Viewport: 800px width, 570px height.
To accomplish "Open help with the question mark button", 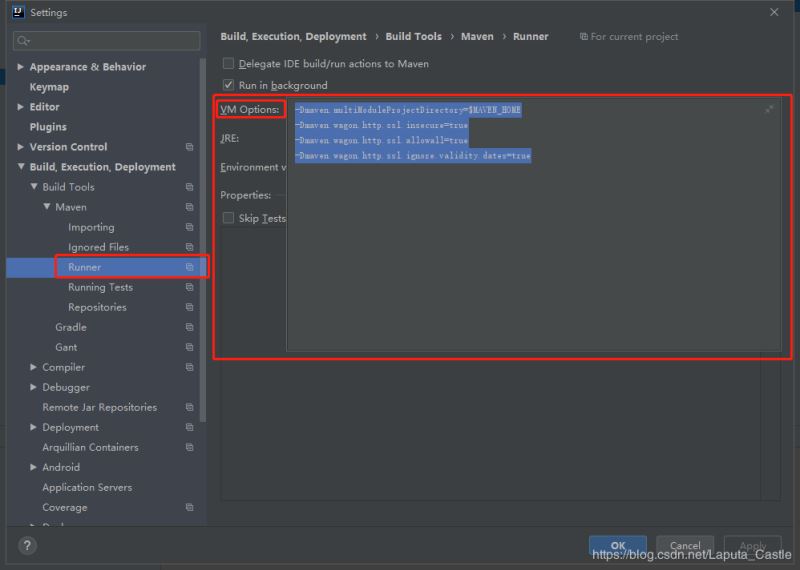I will [27, 546].
